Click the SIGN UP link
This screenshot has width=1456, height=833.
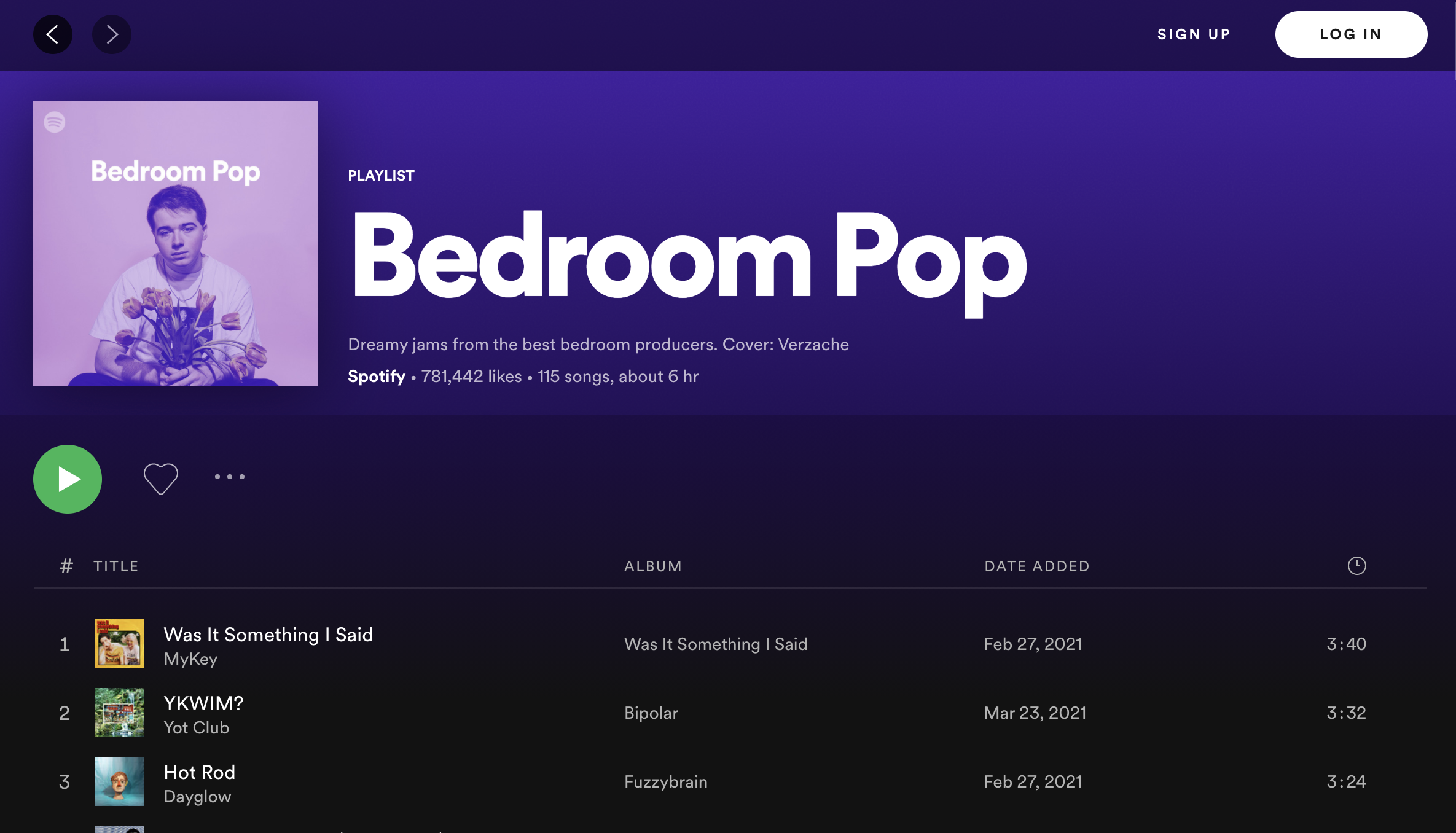pos(1194,34)
